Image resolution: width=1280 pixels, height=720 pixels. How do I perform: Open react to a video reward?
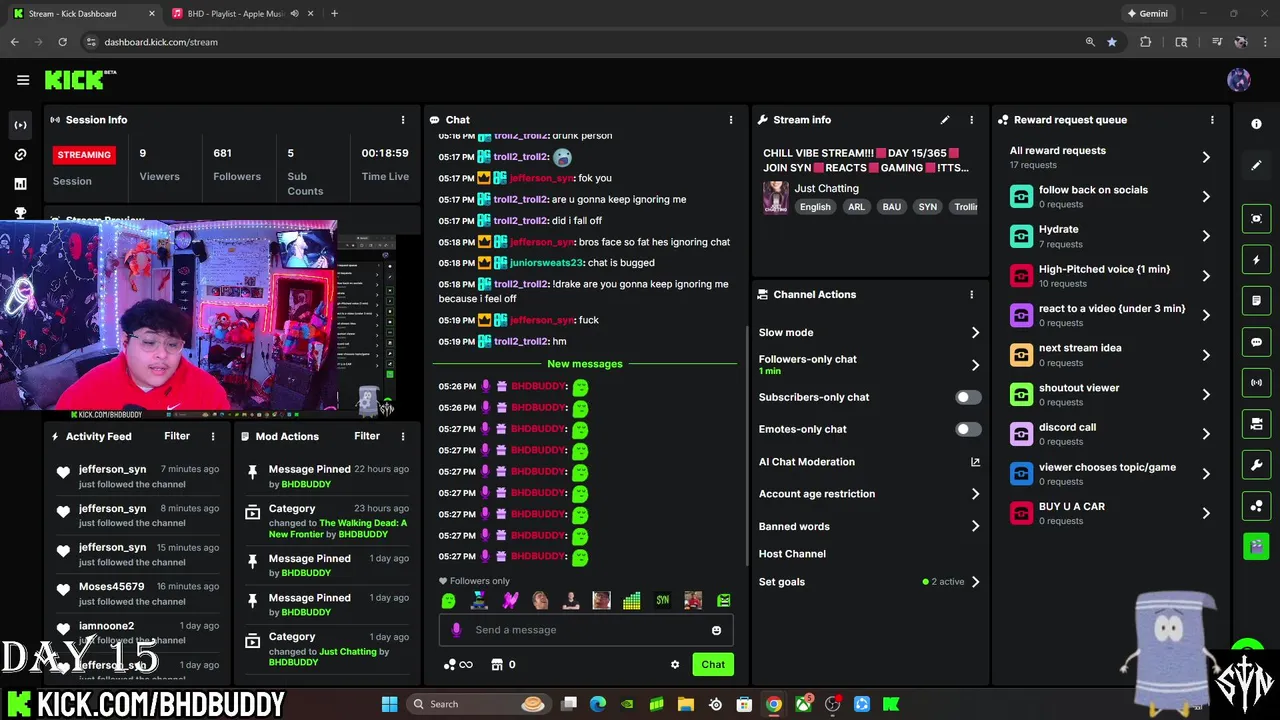(x=1110, y=315)
